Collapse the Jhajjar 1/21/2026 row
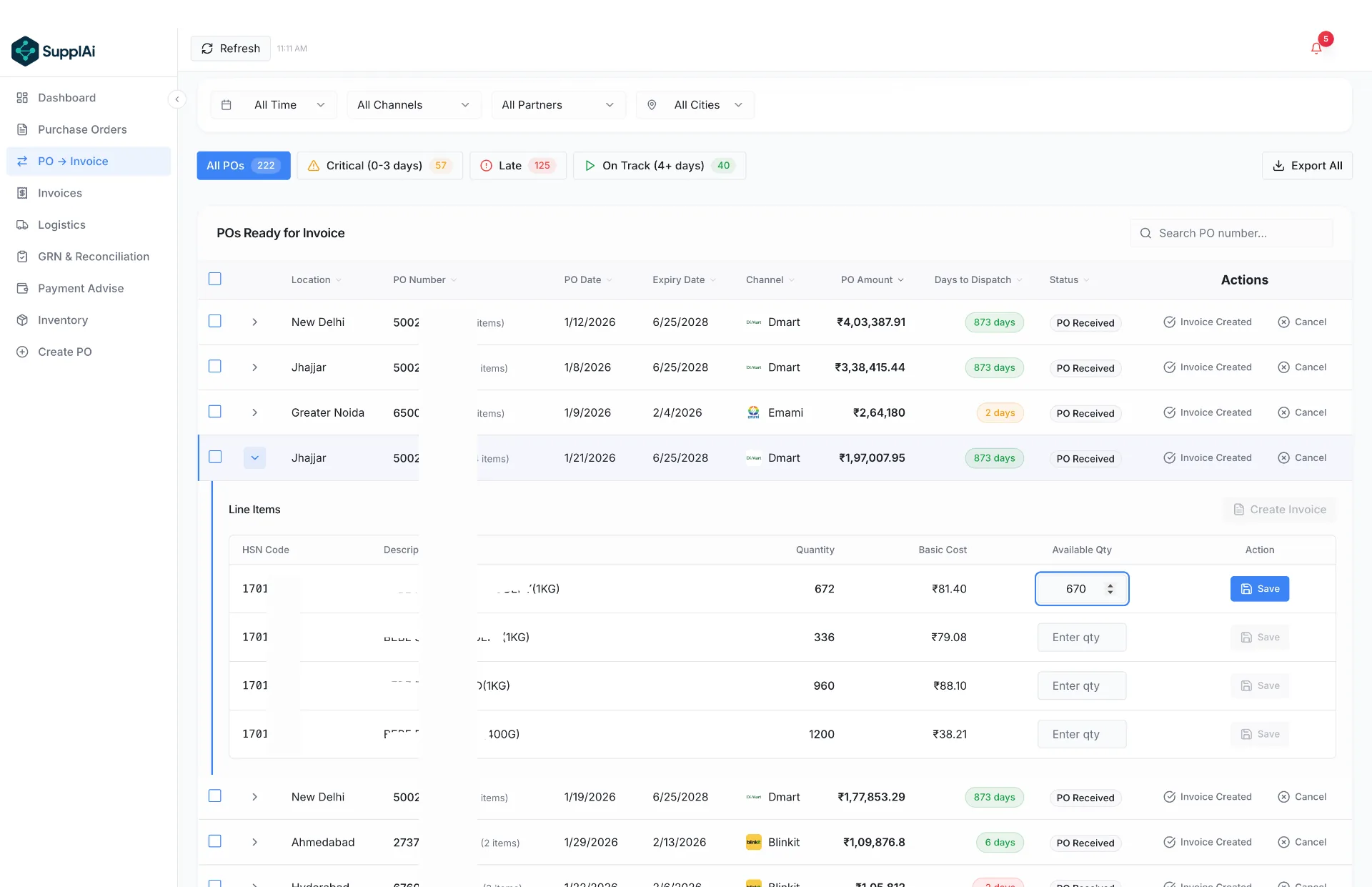The image size is (1372, 887). point(254,458)
